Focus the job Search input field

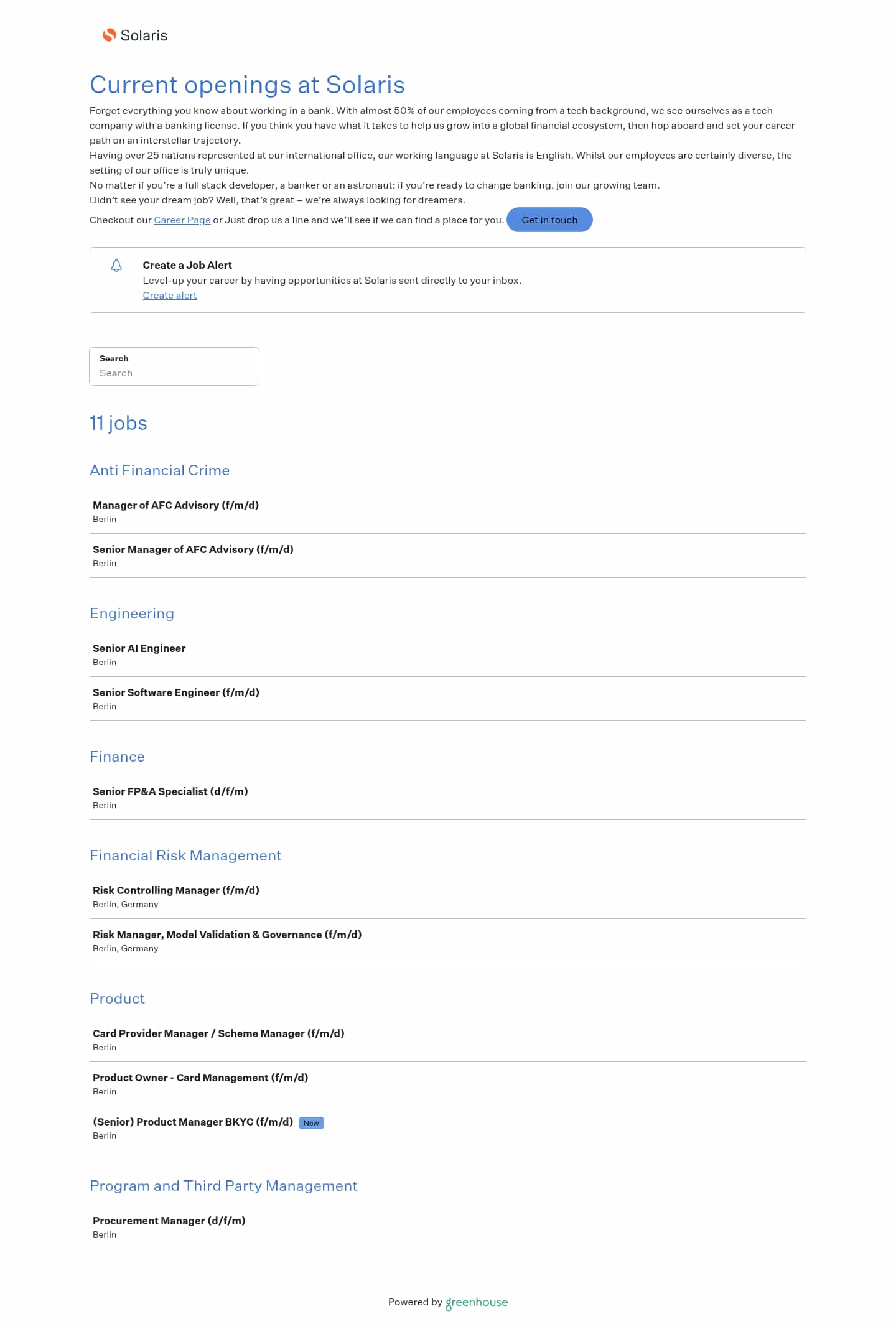coord(174,373)
